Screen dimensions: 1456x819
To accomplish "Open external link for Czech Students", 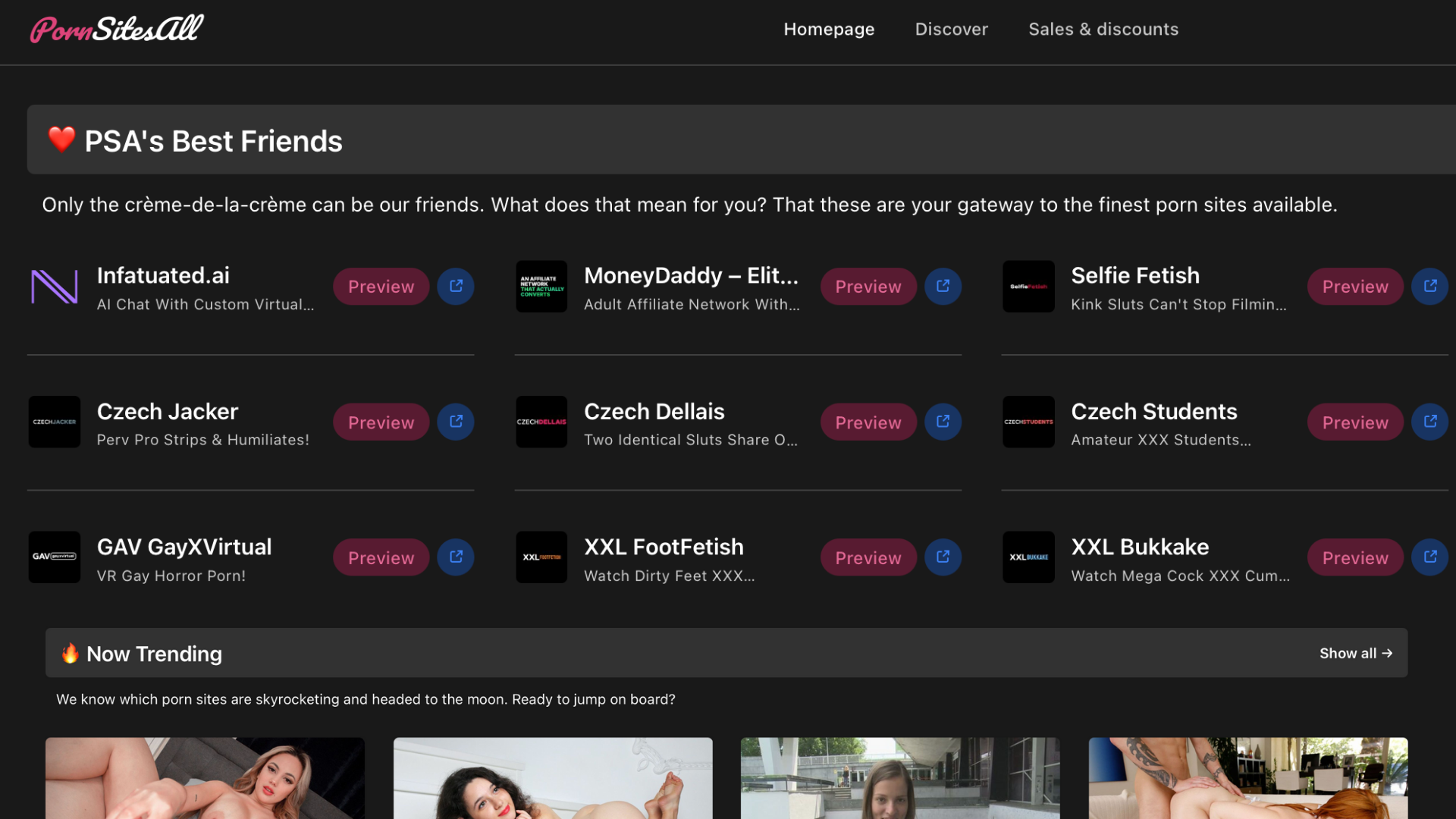I will [1430, 422].
